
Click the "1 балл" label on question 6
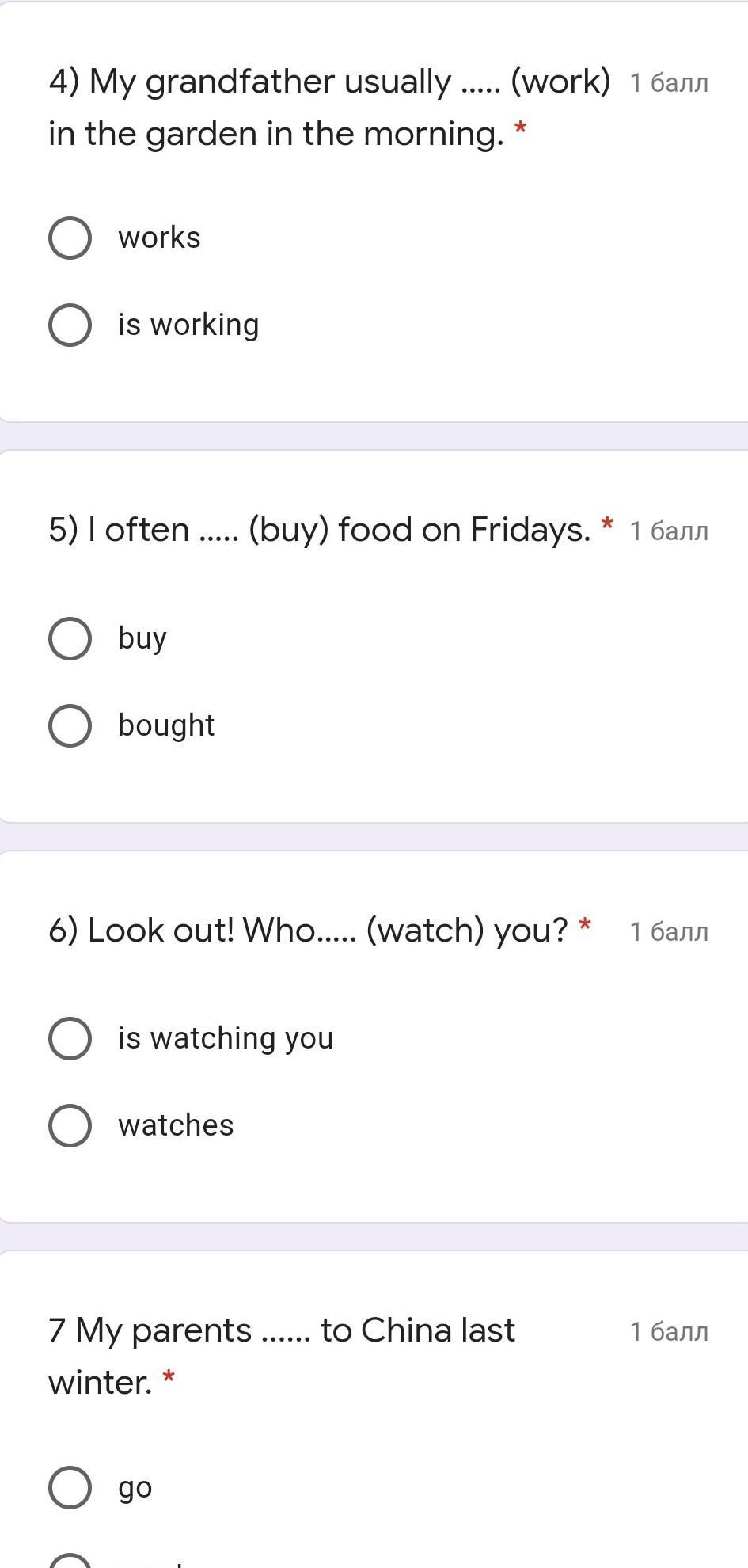point(669,931)
